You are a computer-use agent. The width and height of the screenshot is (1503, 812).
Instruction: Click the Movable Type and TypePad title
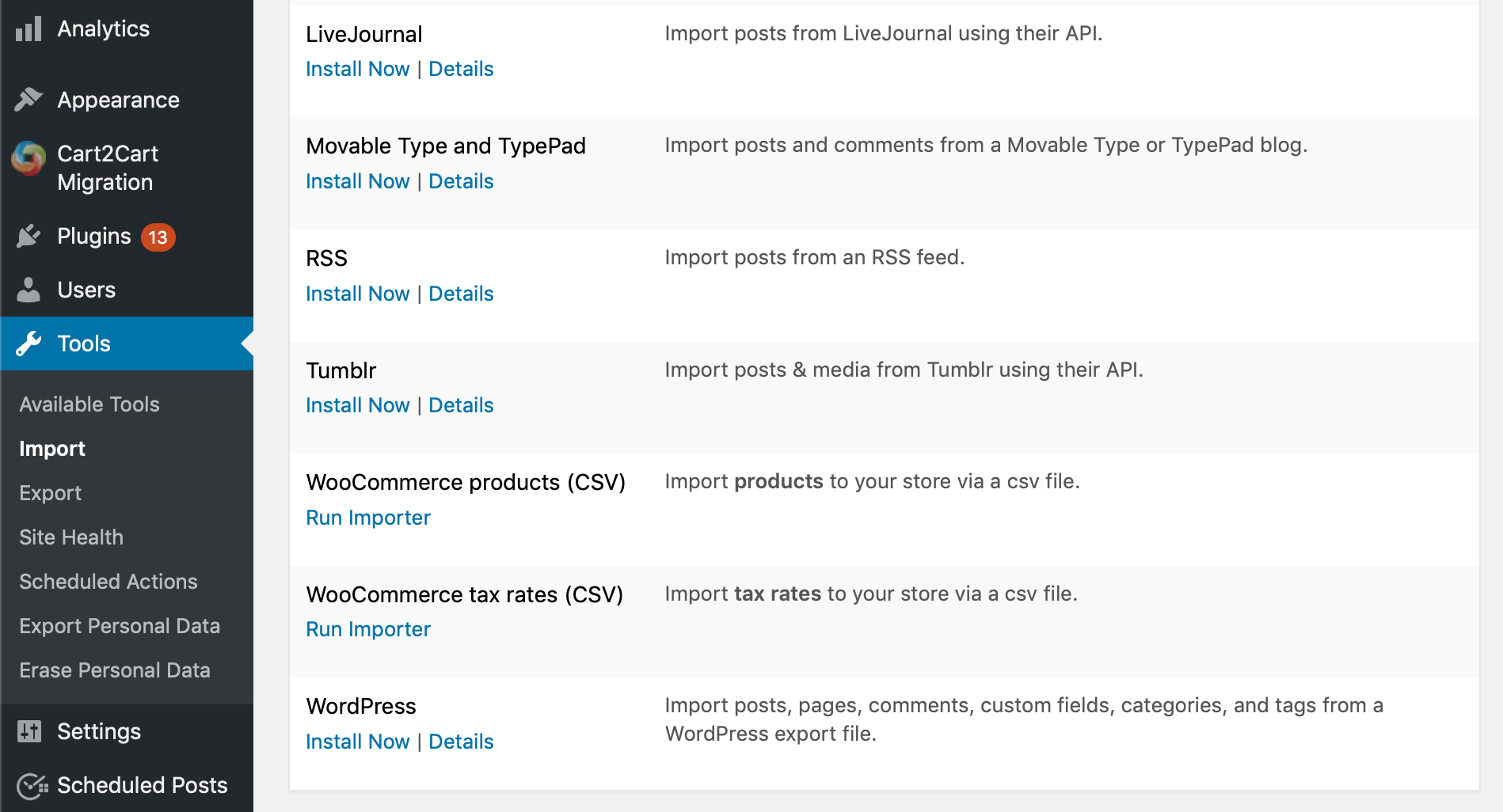pos(446,146)
